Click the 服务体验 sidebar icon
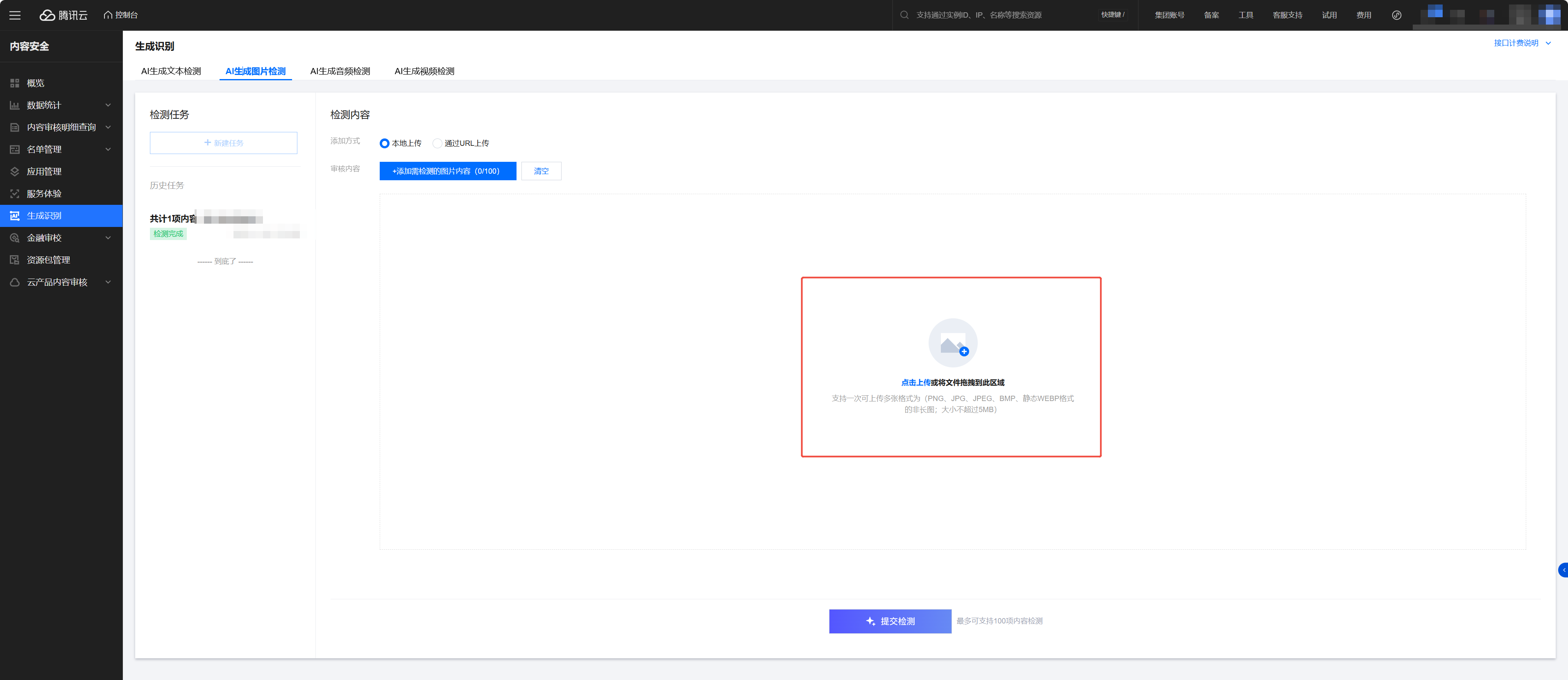This screenshot has height=680, width=1568. [x=15, y=194]
